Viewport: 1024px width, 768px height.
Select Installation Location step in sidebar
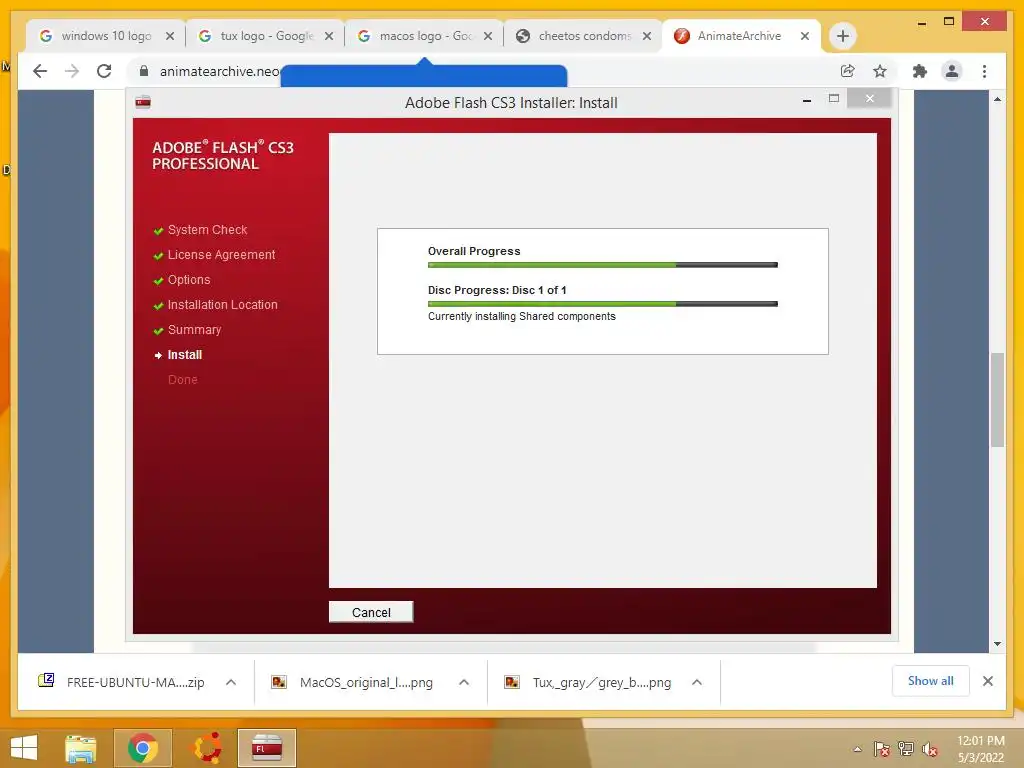coord(222,304)
